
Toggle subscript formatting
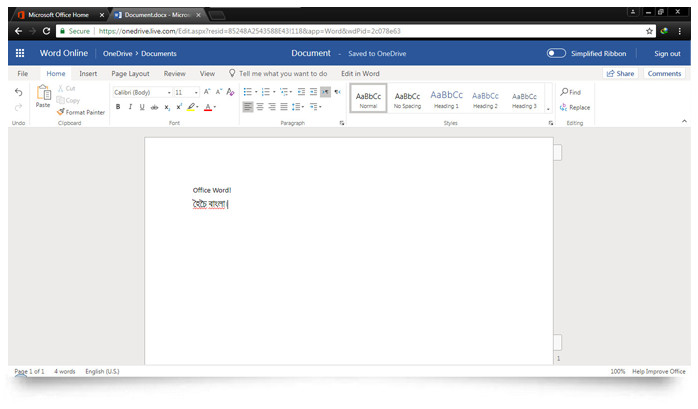[x=167, y=107]
